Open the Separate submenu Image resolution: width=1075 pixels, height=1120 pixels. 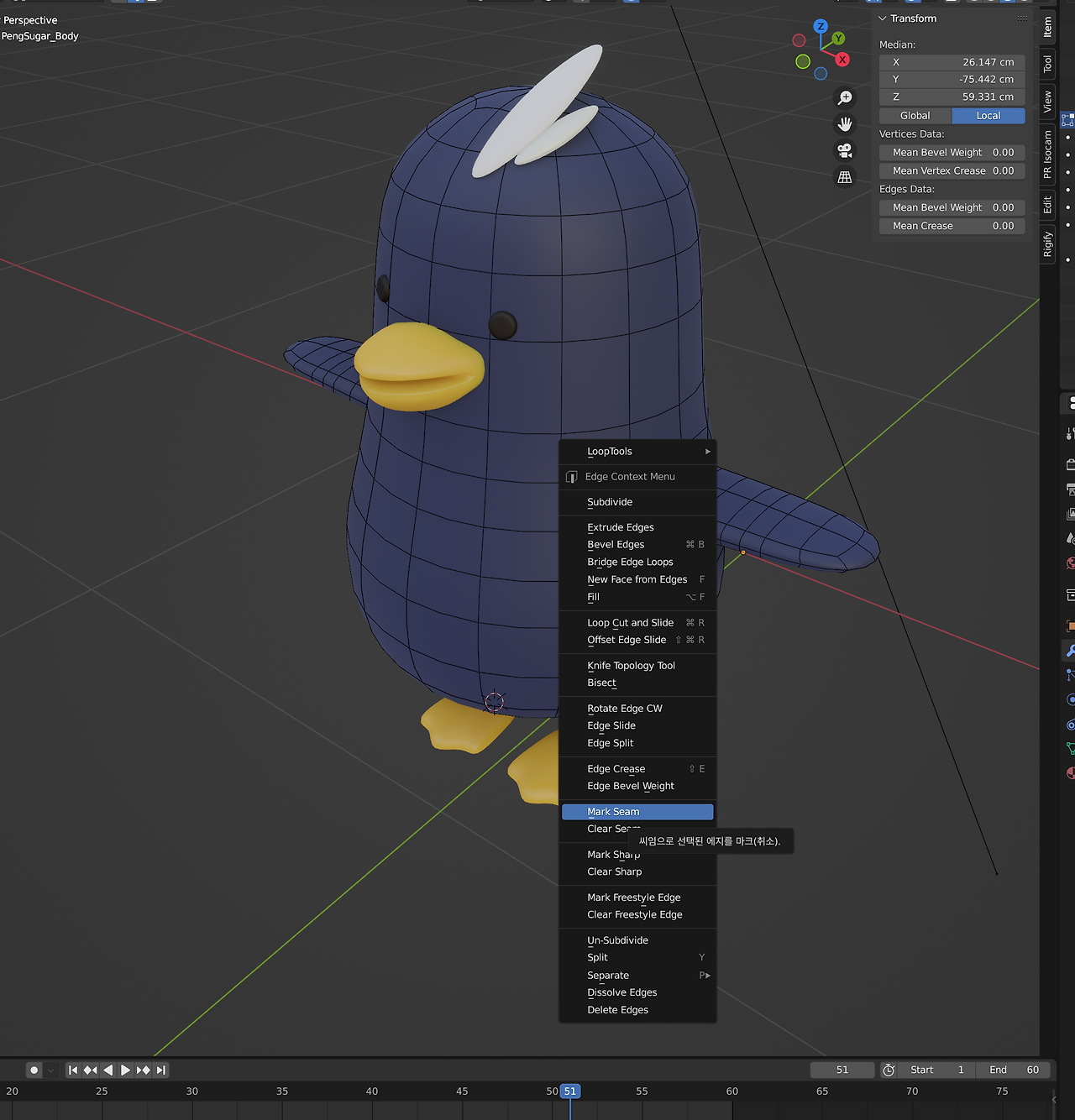point(638,976)
